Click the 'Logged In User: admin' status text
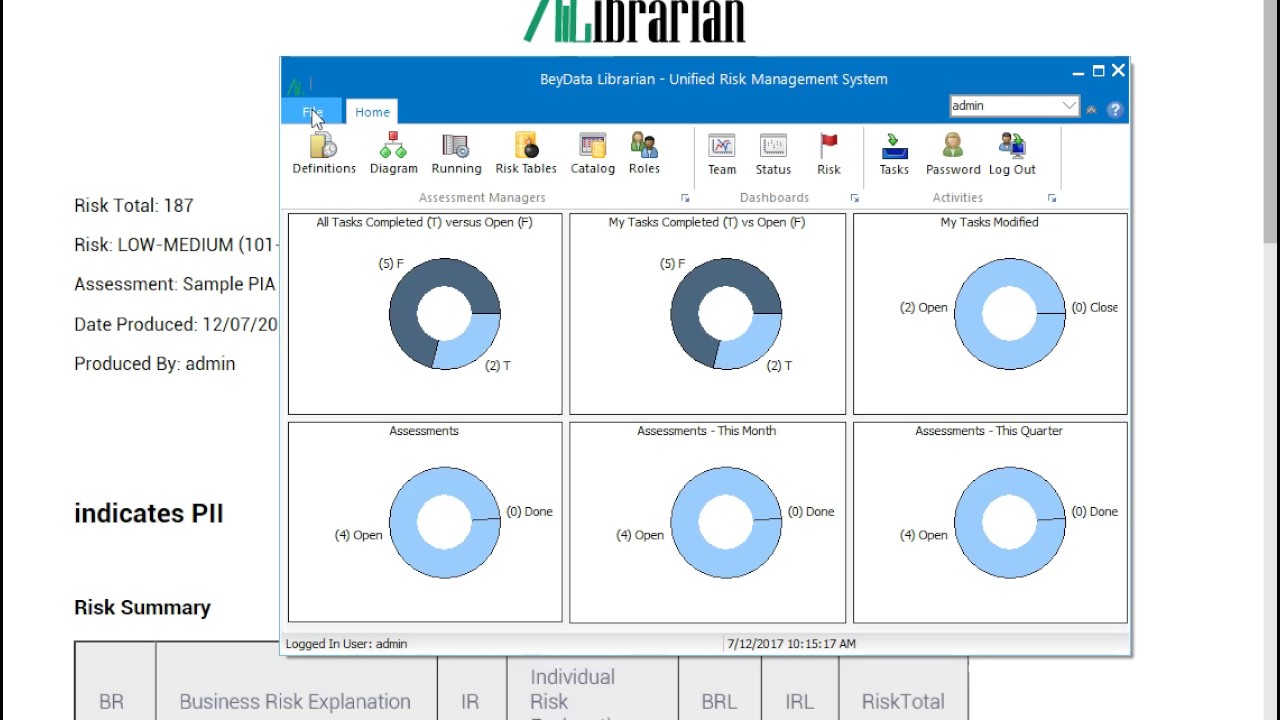The image size is (1280, 720). coord(346,644)
